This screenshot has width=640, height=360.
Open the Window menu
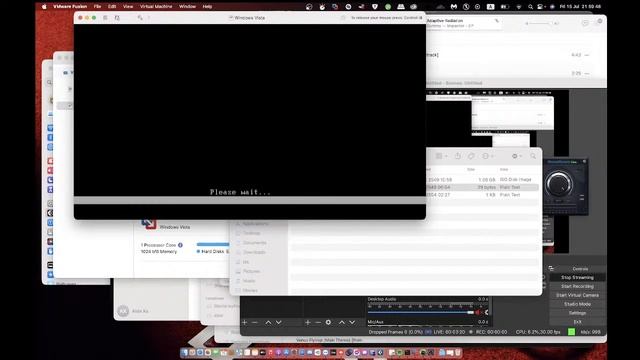click(x=187, y=7)
